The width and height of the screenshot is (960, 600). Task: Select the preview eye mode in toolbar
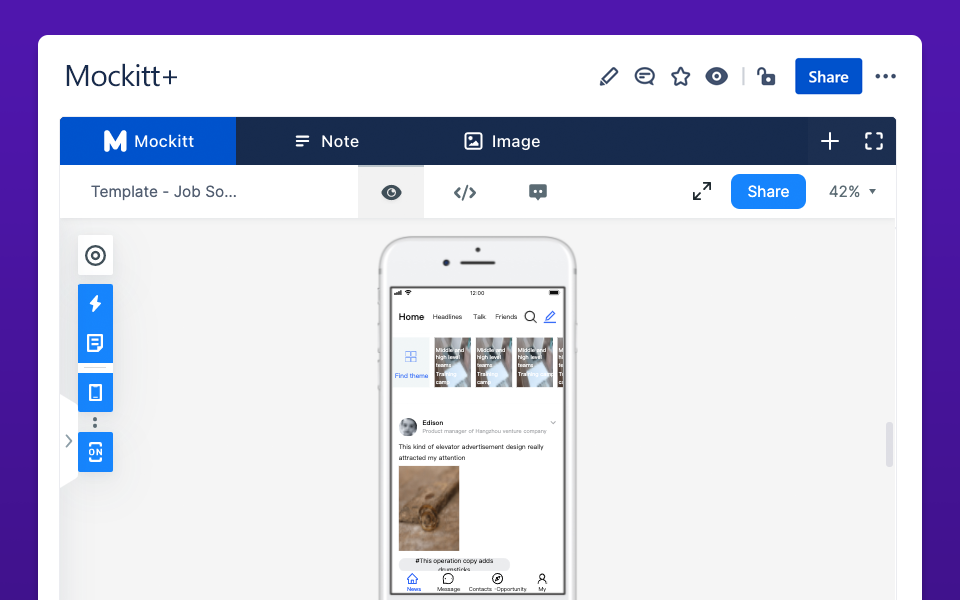391,192
